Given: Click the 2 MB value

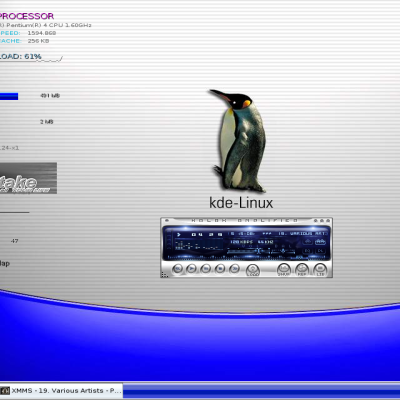Looking at the screenshot, I should pyautogui.click(x=47, y=122).
